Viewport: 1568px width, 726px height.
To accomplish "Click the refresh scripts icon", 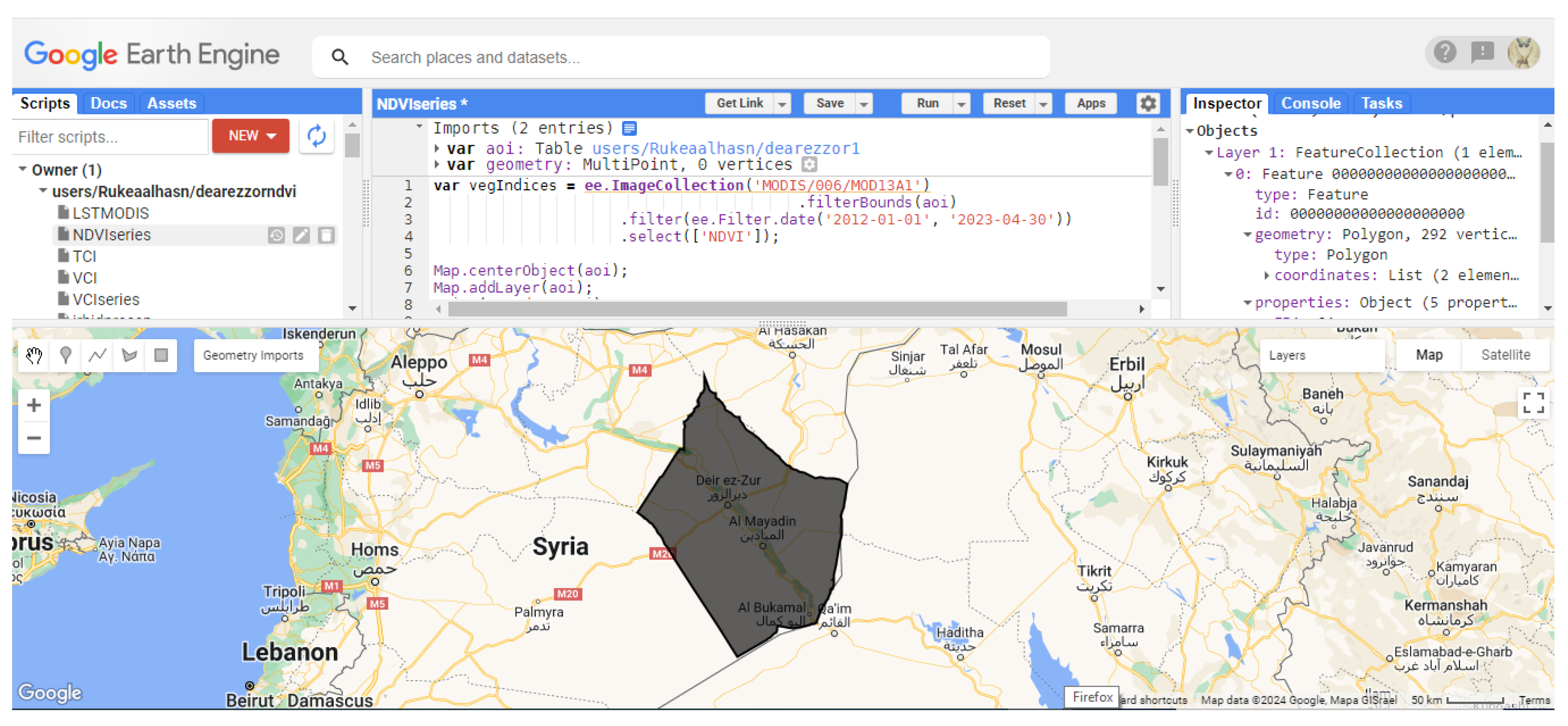I will point(317,136).
